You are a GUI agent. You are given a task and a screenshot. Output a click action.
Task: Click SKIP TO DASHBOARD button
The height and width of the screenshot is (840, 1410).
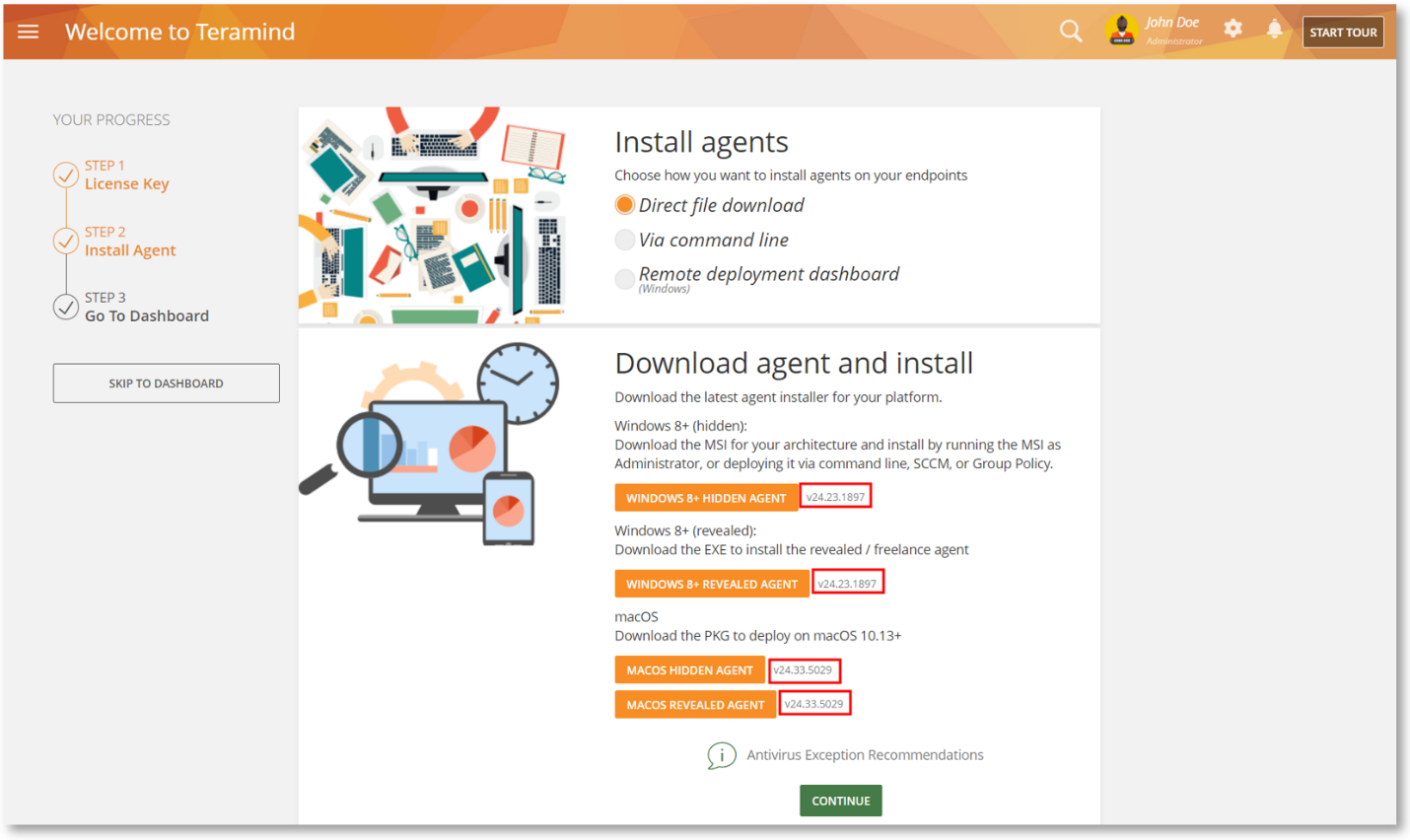click(166, 384)
